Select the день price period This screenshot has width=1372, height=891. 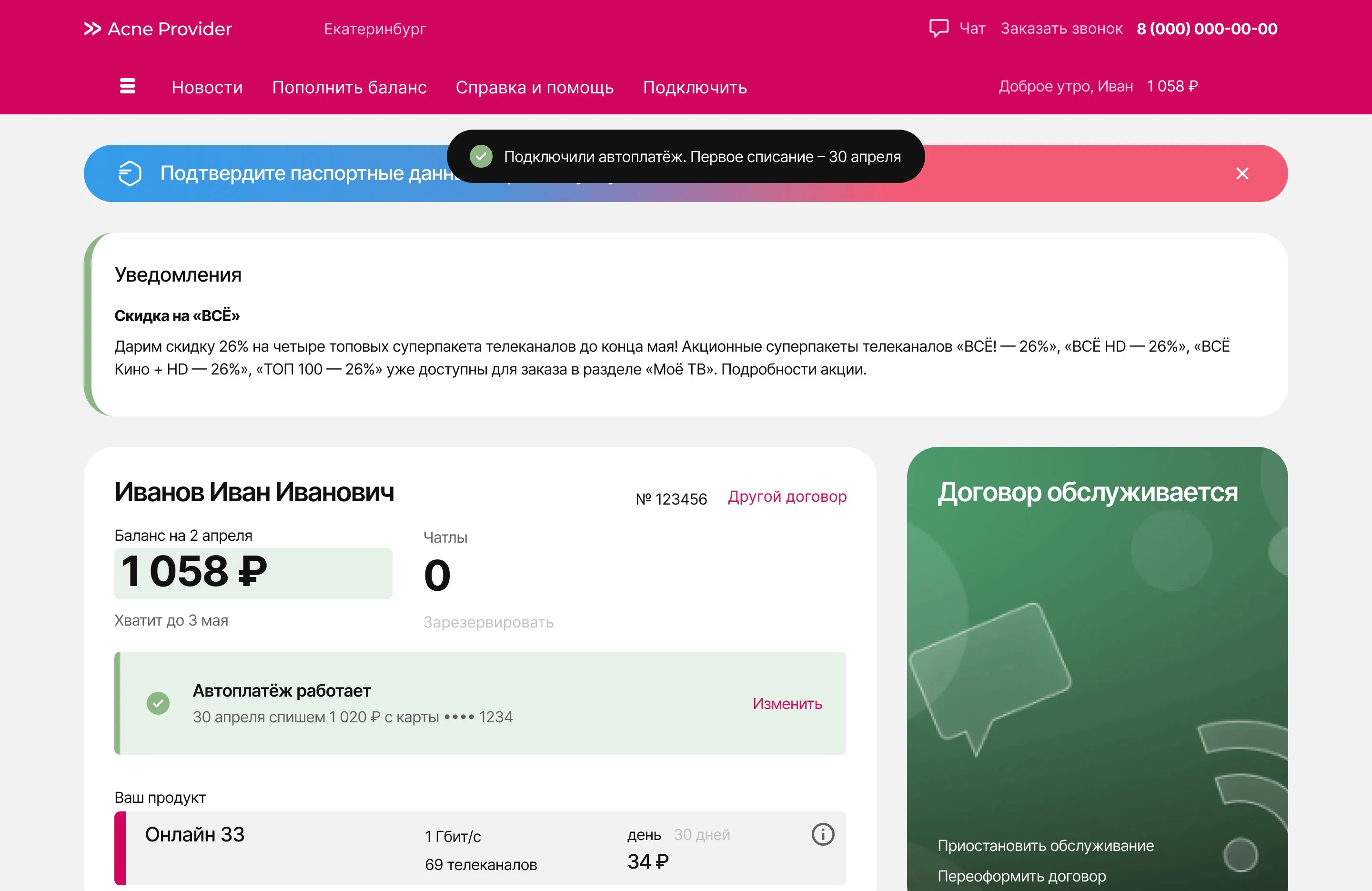pos(644,835)
